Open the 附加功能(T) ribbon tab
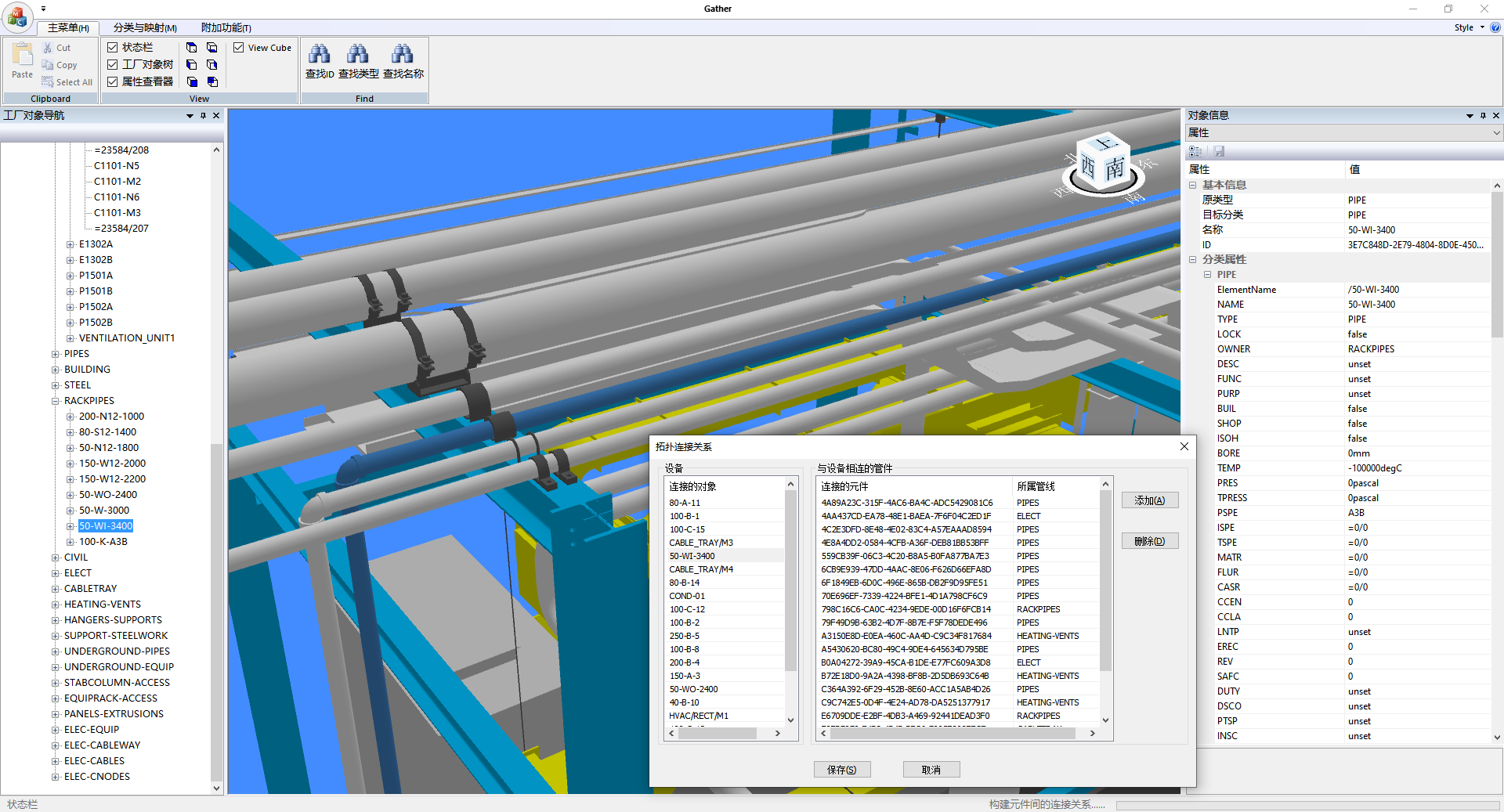 226,27
